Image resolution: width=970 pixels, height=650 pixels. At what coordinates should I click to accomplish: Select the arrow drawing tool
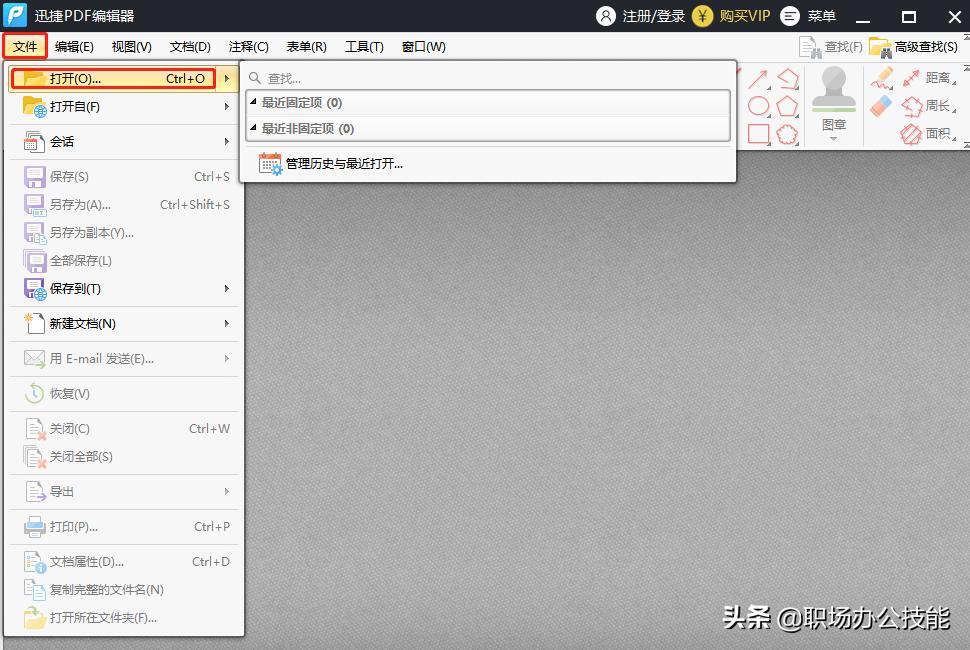click(759, 78)
